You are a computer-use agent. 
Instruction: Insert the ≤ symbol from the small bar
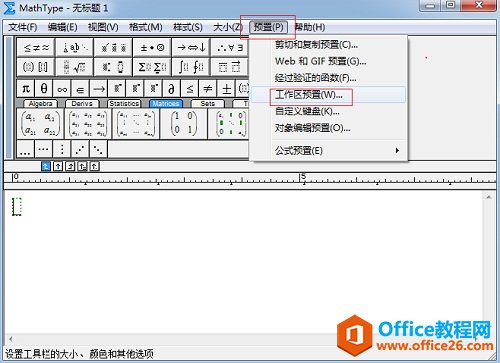pyautogui.click(x=190, y=89)
